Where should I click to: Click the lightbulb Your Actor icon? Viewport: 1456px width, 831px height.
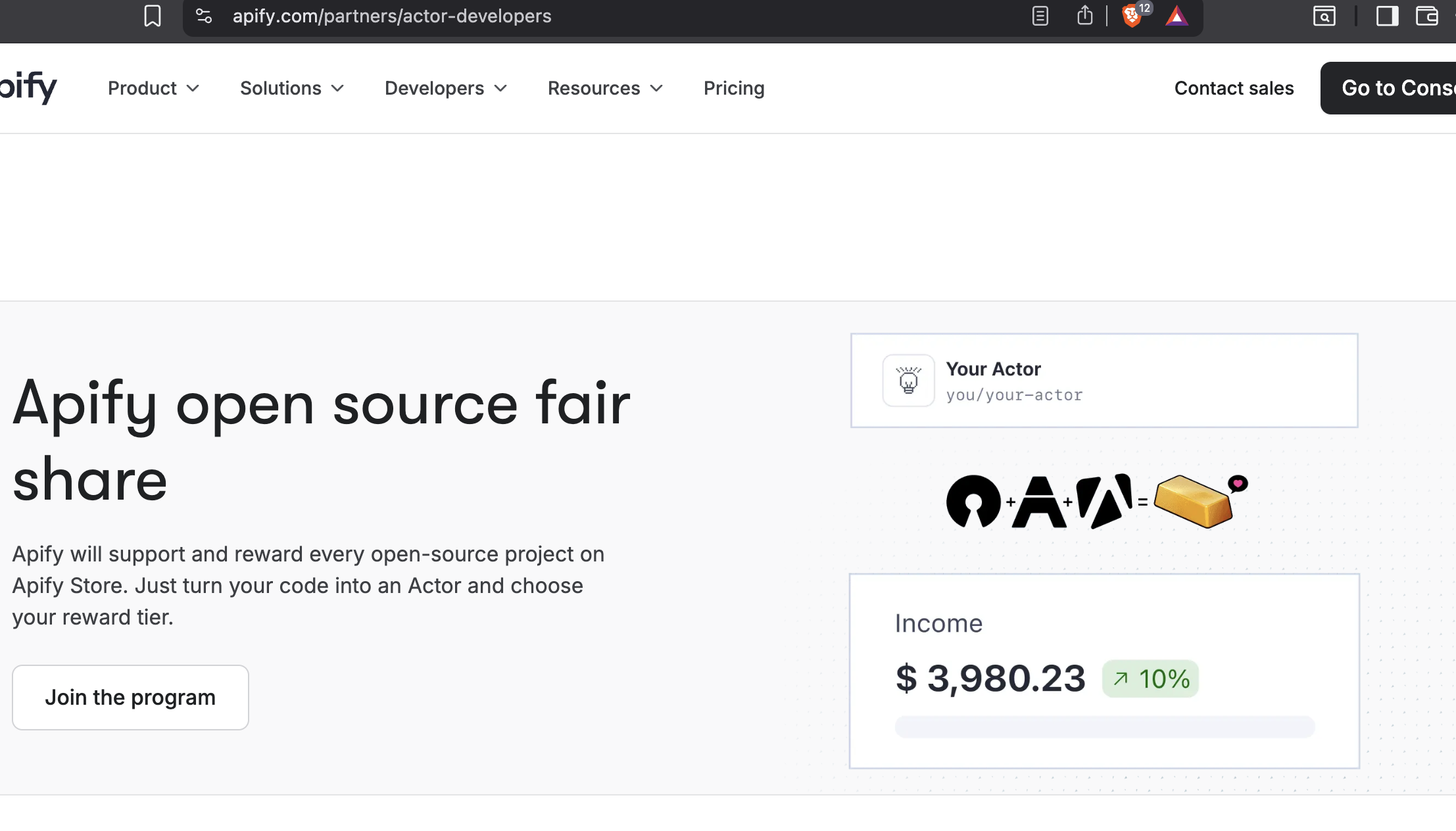pos(908,381)
